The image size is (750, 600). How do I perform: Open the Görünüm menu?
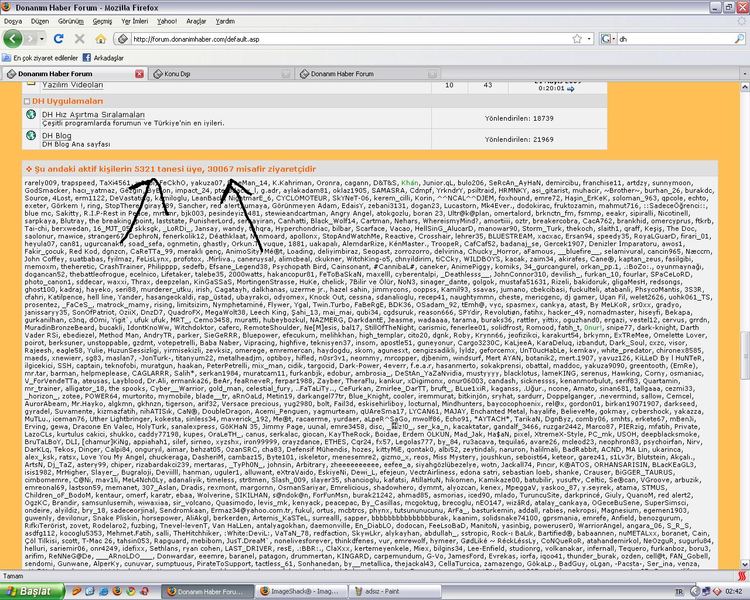coord(71,21)
